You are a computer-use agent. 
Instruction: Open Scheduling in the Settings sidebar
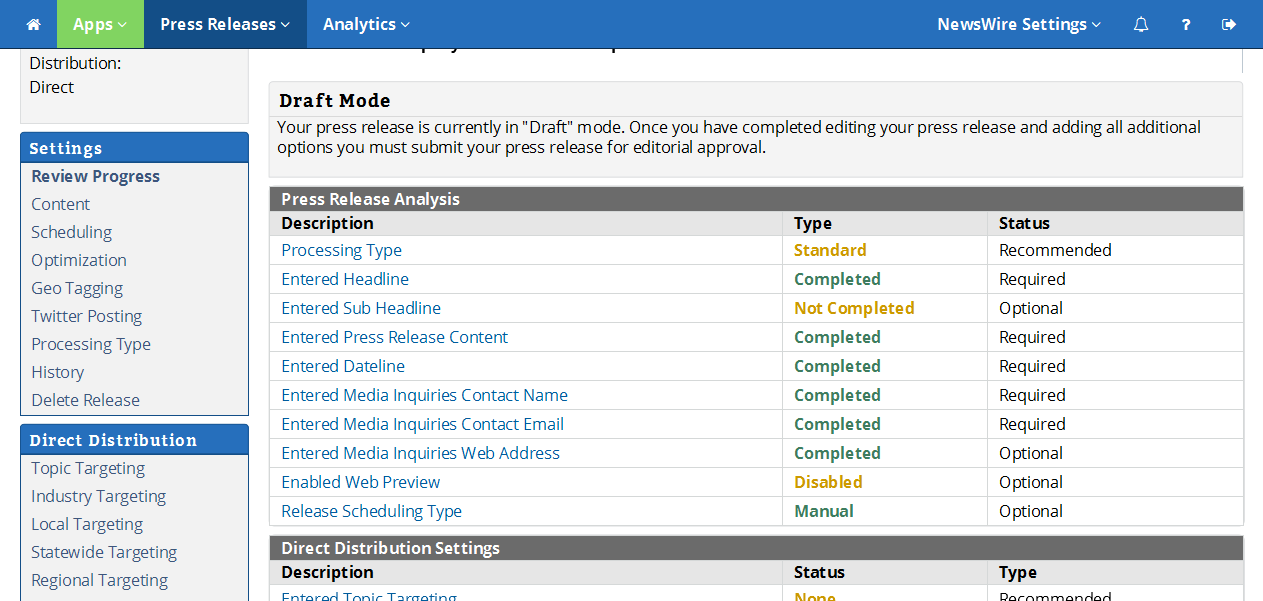tap(71, 232)
